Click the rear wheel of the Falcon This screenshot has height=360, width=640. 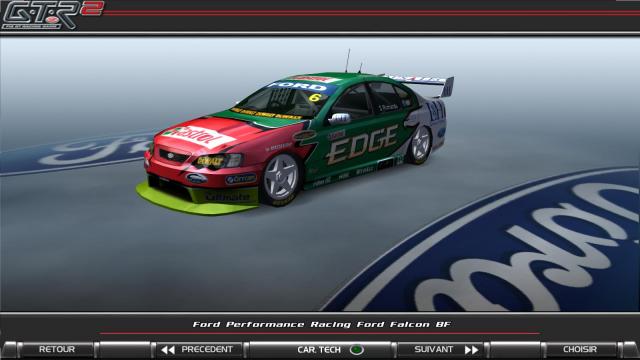420,145
